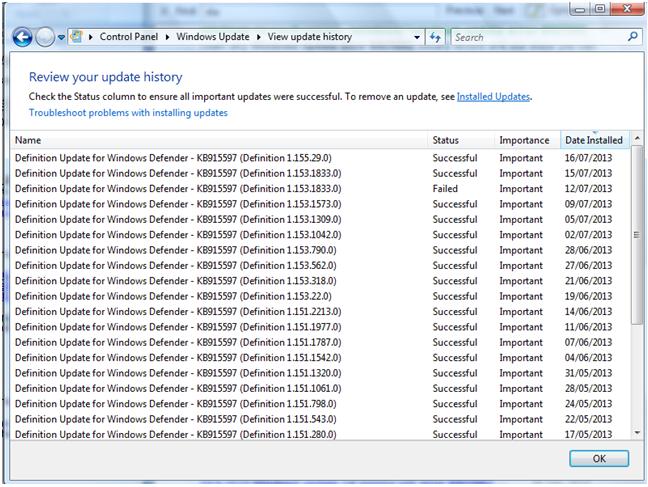Click the Review your update history heading

coord(105,77)
